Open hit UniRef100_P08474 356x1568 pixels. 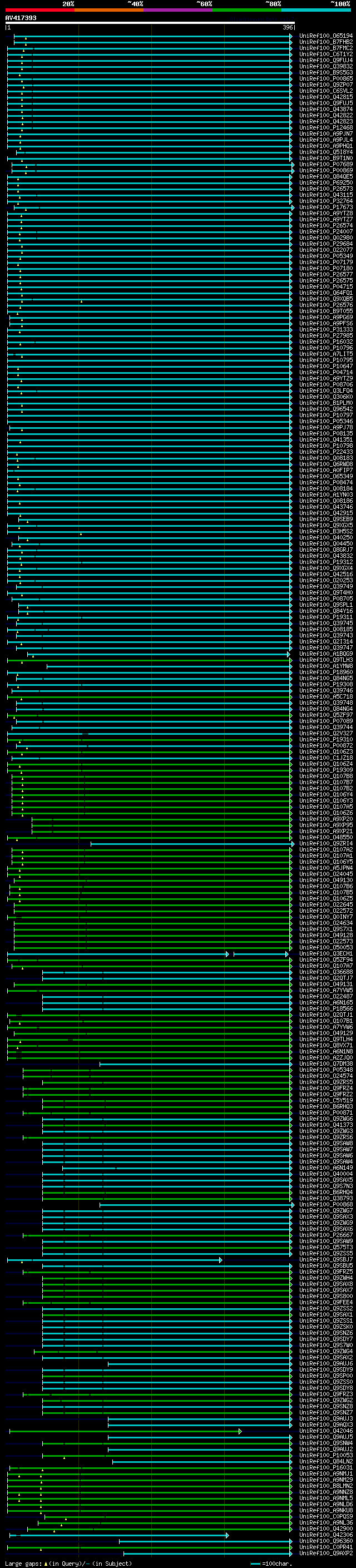click(325, 482)
